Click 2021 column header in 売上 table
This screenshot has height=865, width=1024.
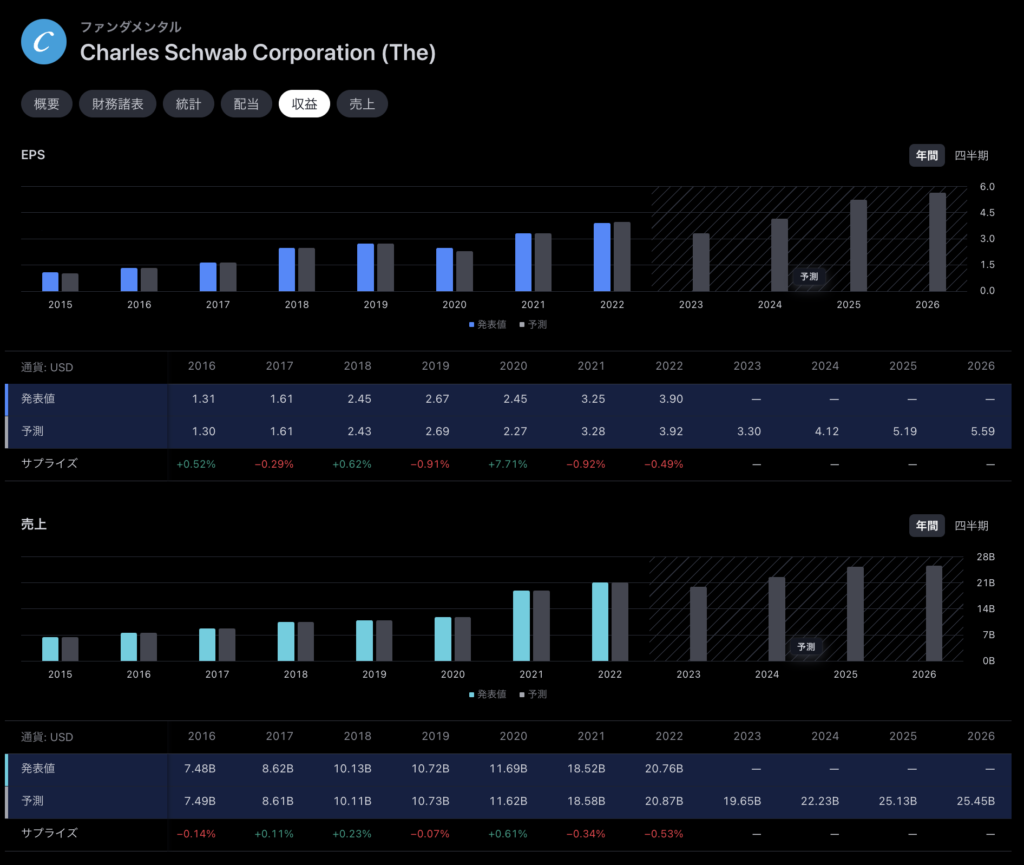tap(591, 736)
